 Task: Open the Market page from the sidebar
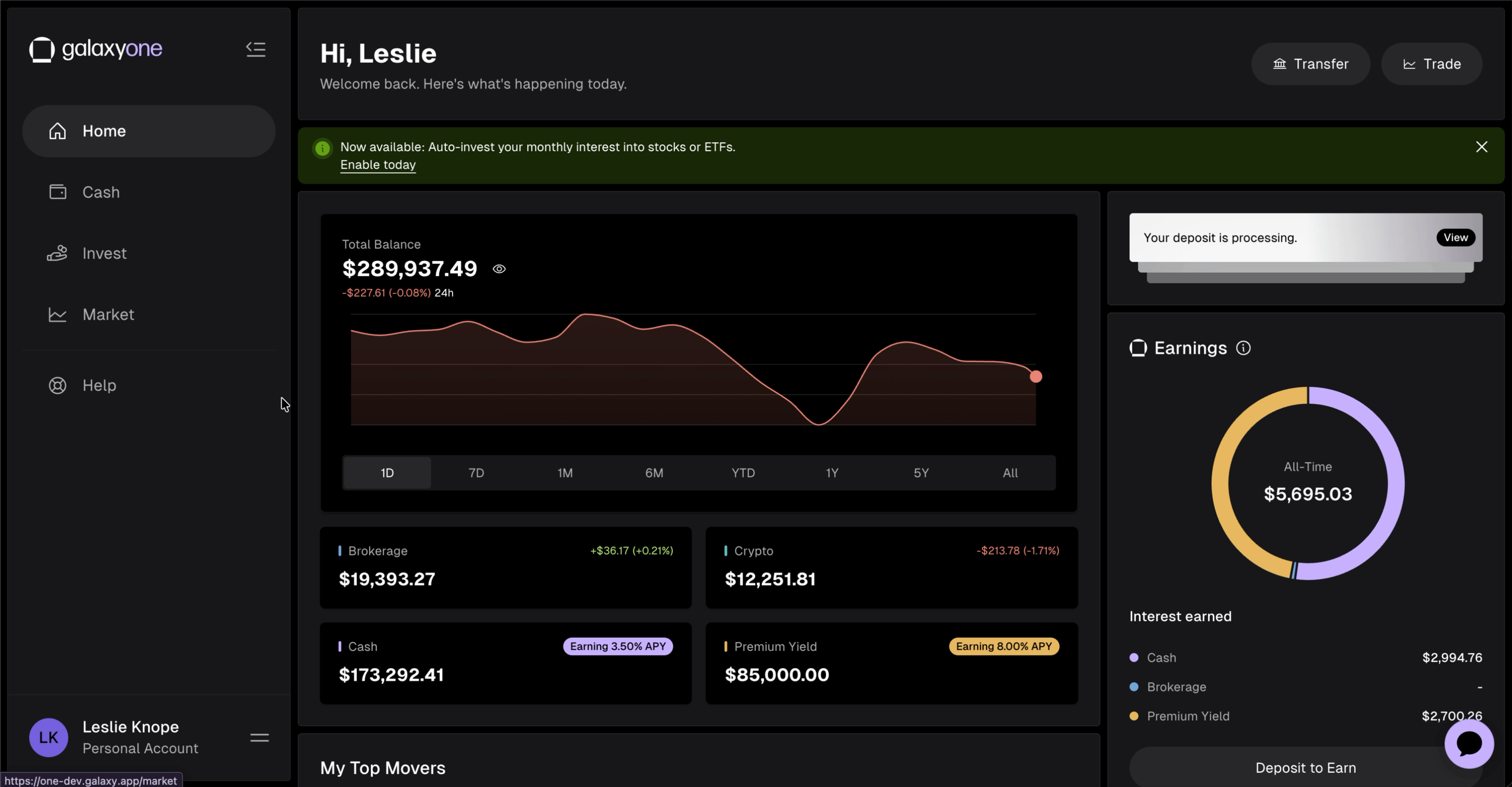click(x=108, y=315)
